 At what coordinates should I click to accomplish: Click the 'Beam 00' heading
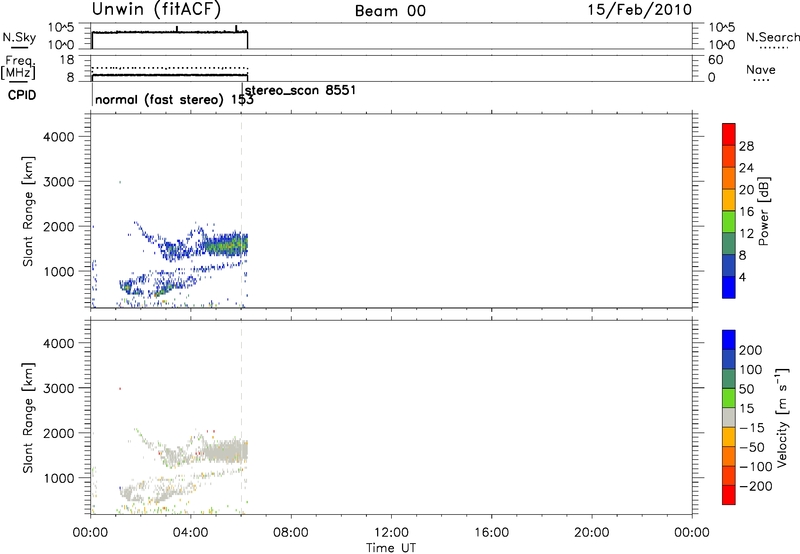(x=390, y=11)
